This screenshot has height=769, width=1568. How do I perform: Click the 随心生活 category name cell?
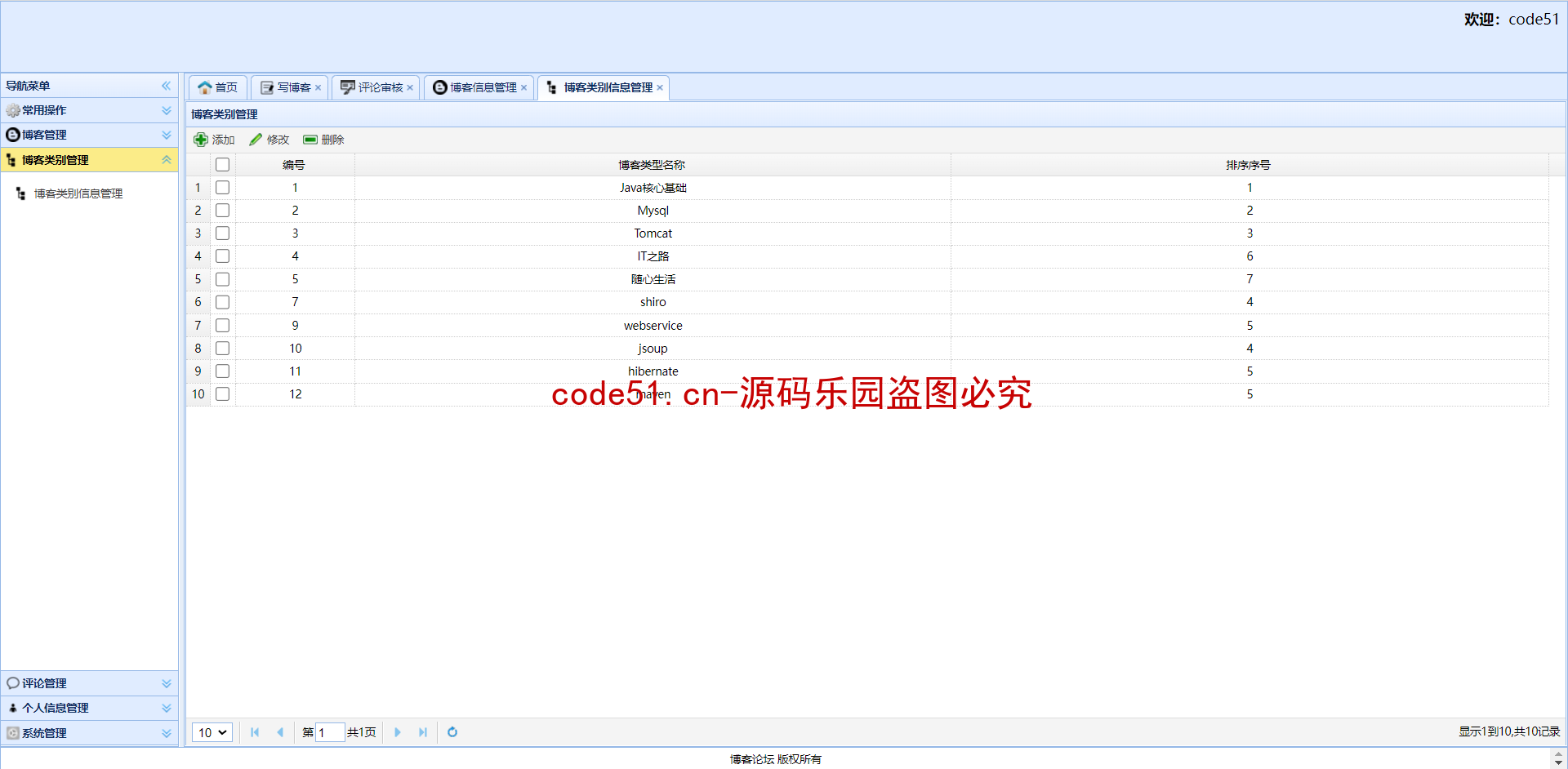pyautogui.click(x=653, y=279)
